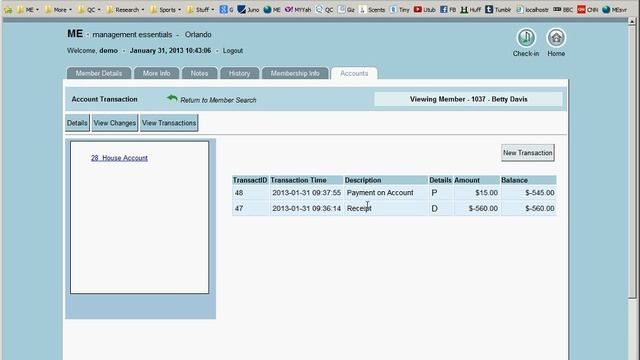
Task: Click the Description column header
Action: [x=386, y=180]
